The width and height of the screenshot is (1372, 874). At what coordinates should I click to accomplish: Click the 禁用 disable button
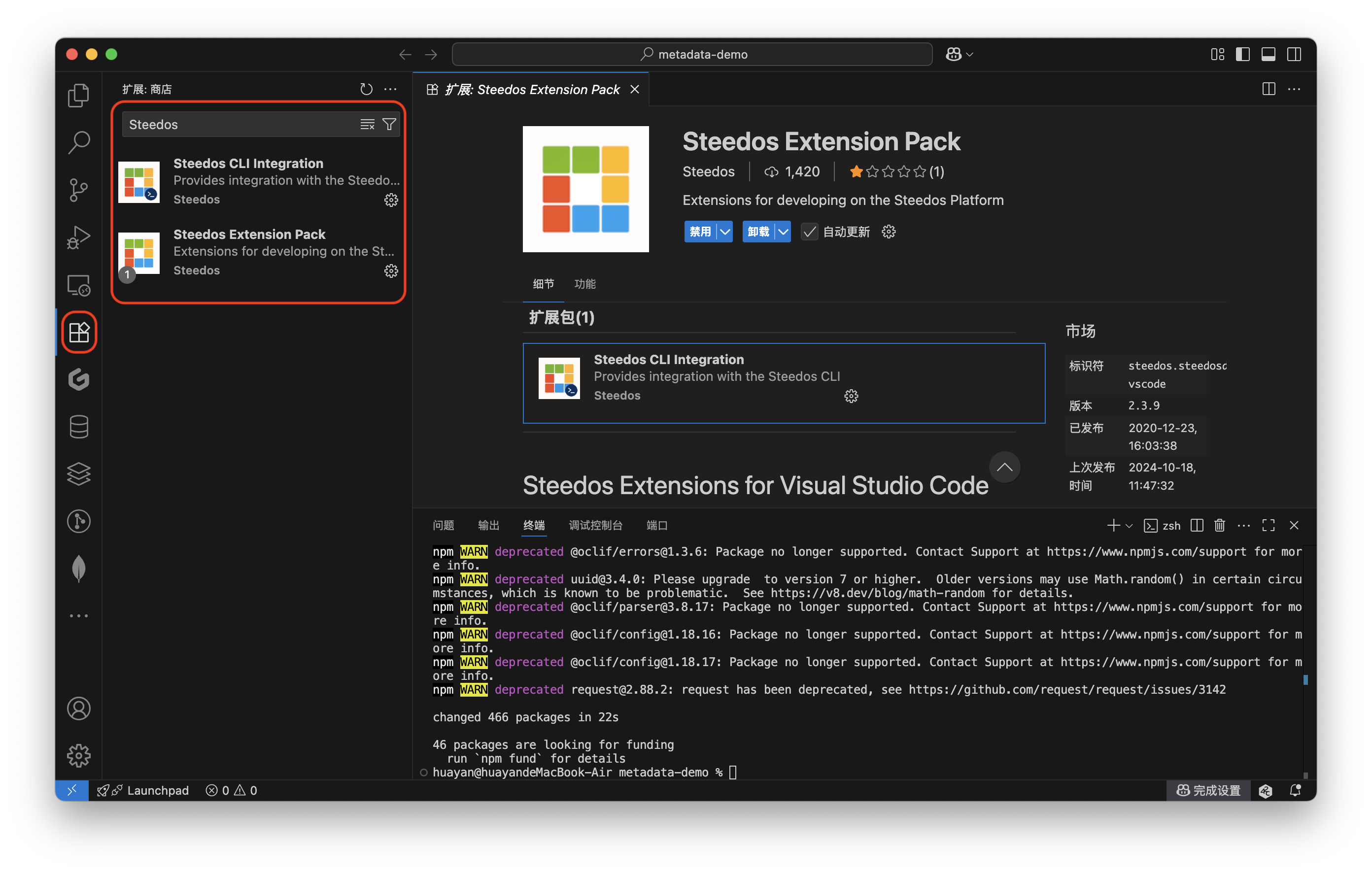(x=700, y=232)
